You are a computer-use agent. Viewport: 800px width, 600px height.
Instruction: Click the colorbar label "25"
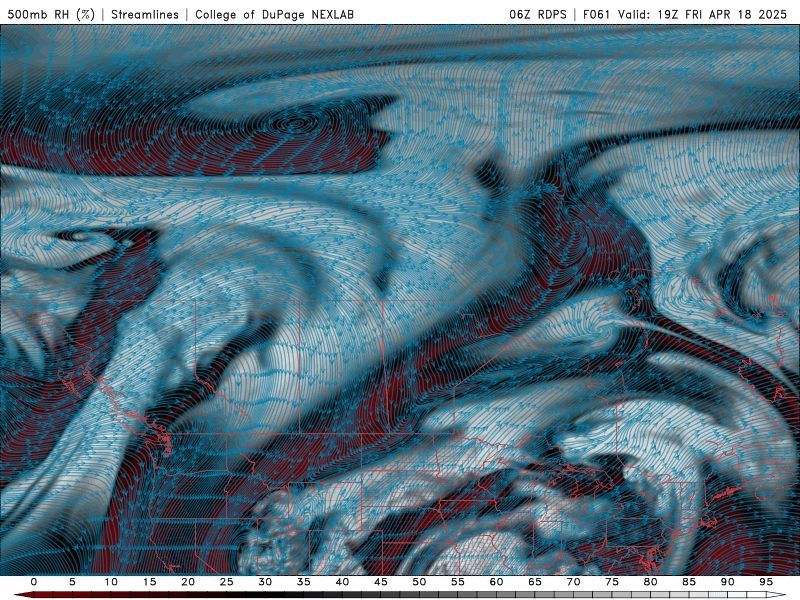tap(227, 582)
